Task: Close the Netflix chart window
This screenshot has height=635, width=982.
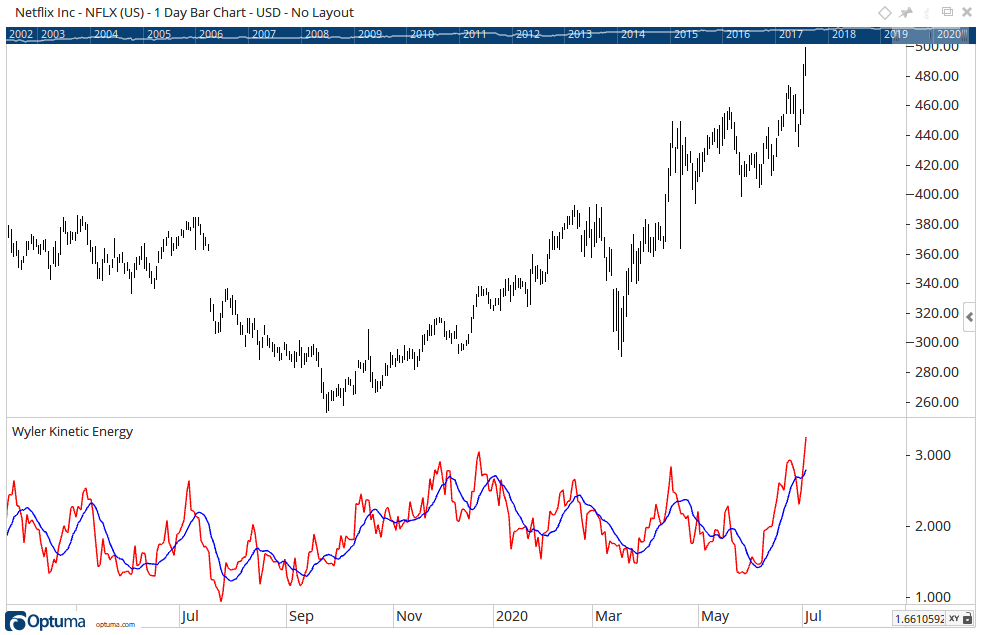Action: coord(967,13)
